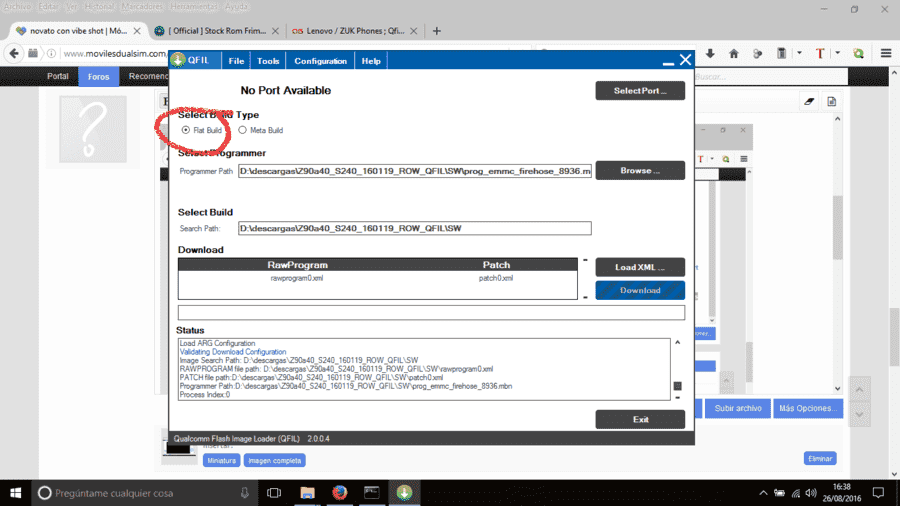Open the Historial menu in Firefox
Image resolution: width=900 pixels, height=506 pixels.
point(99,6)
